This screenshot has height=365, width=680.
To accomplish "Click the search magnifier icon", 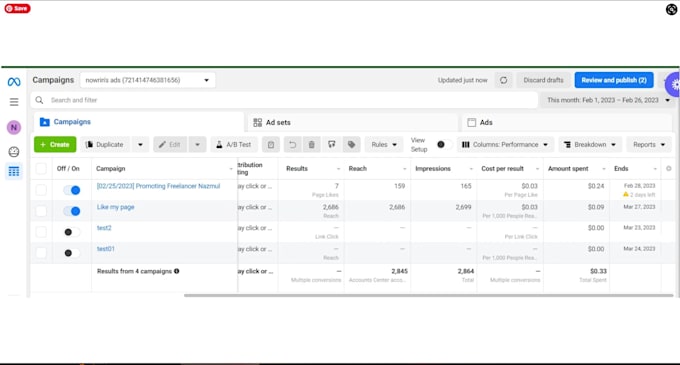I will tap(39, 100).
